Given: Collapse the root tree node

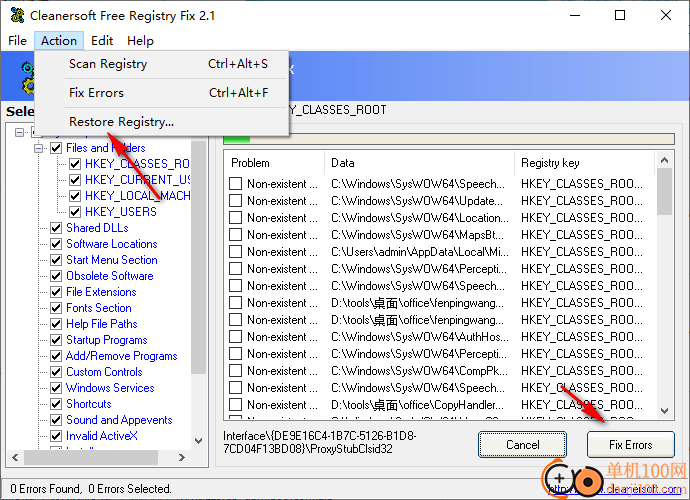Looking at the screenshot, I should point(19,132).
